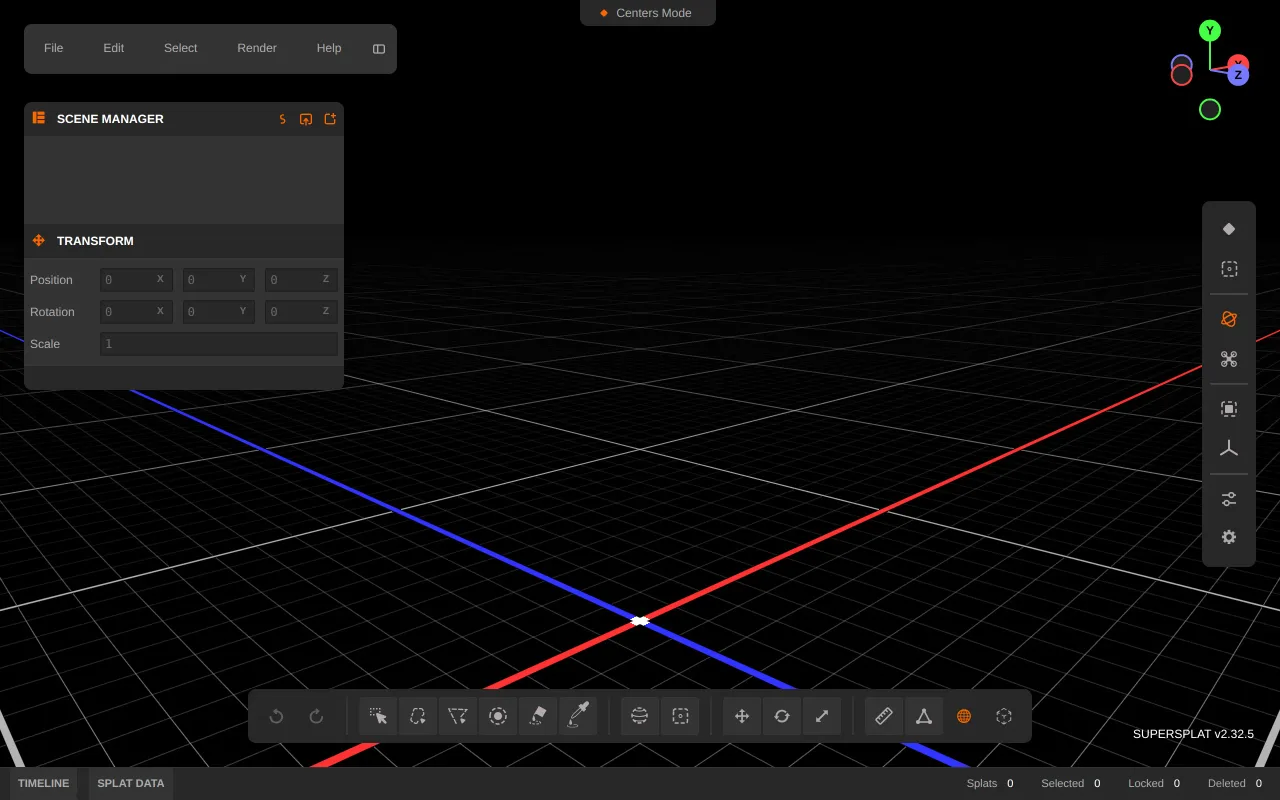Open the Render menu
This screenshot has width=1280, height=800.
[x=257, y=48]
